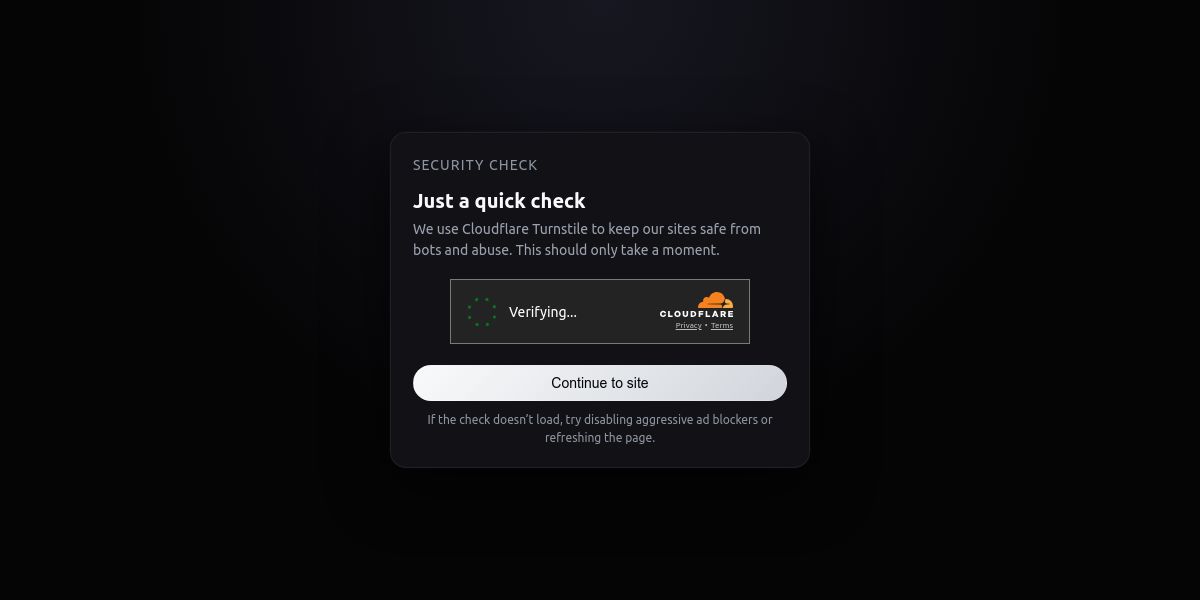The width and height of the screenshot is (1200, 600).
Task: Click the orange Cloudflare cloud logo
Action: pos(715,300)
